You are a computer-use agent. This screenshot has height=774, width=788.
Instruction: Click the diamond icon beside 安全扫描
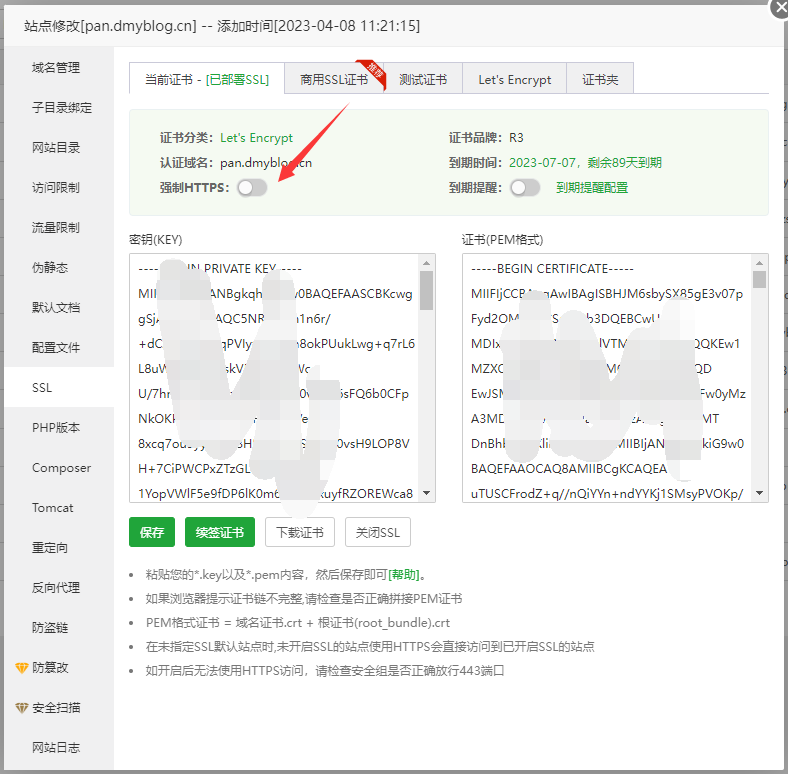click(22, 708)
